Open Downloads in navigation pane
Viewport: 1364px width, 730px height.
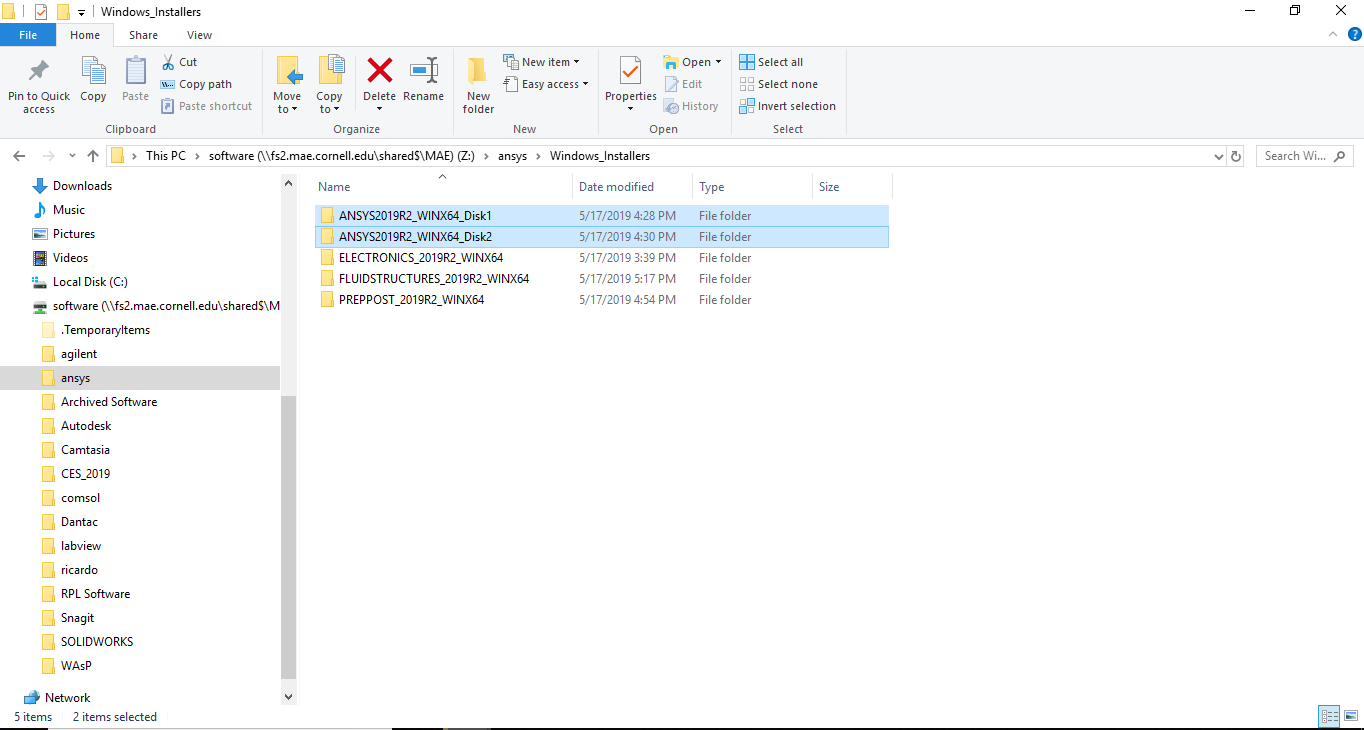point(82,186)
